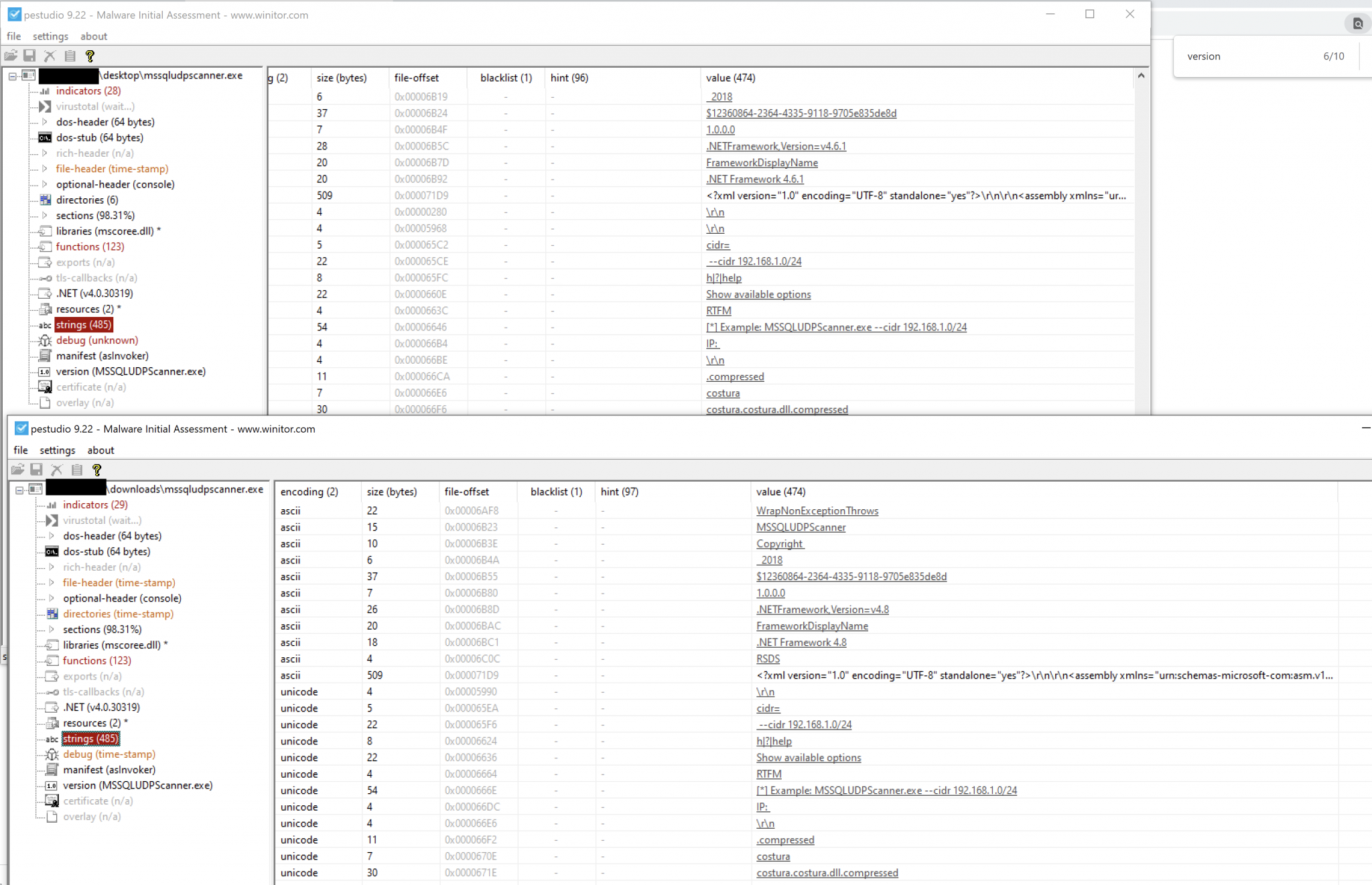Select the highlighted strings (485) tree item
Image resolution: width=1372 pixels, height=885 pixels.
point(84,324)
